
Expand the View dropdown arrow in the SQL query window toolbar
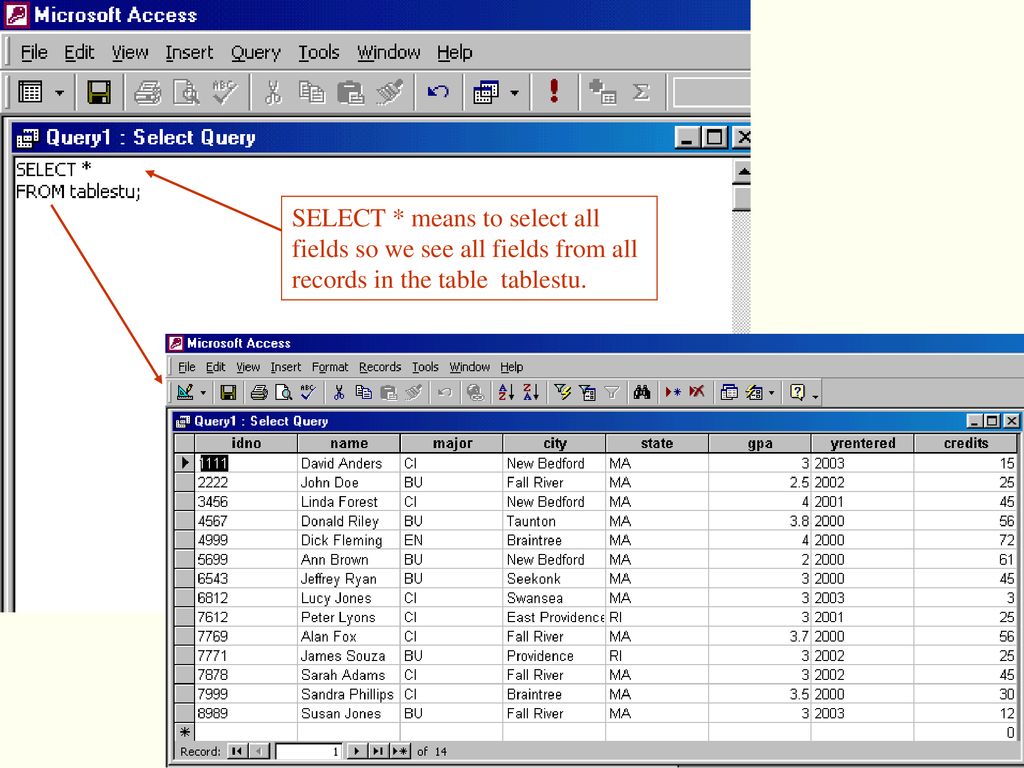(59, 93)
